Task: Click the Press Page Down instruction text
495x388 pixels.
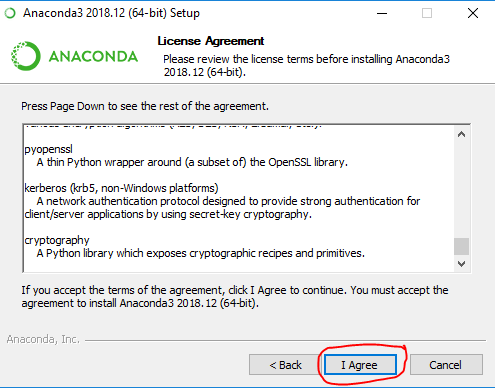Action: tap(145, 106)
